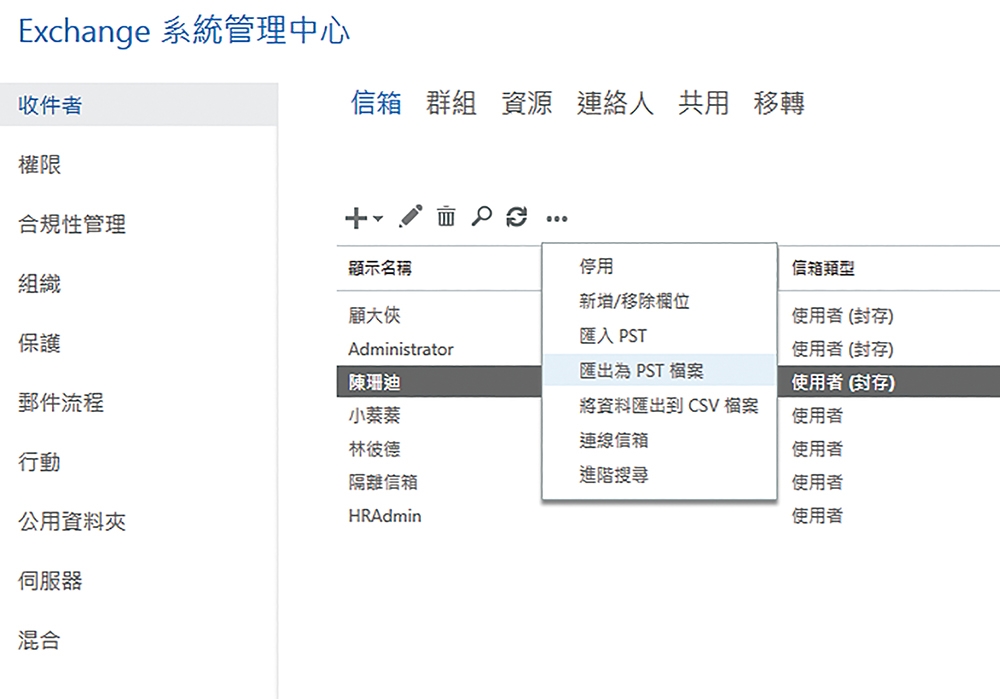The height and width of the screenshot is (699, 1000).
Task: Open the 資源 tab
Action: (527, 103)
